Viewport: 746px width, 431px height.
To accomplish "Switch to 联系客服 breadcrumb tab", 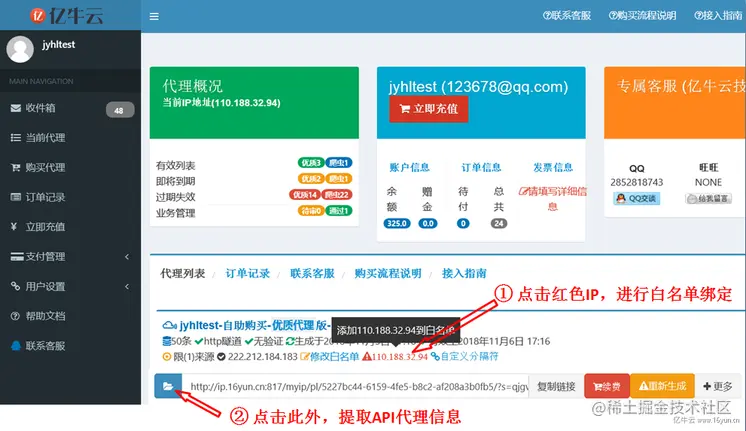I will point(312,274).
